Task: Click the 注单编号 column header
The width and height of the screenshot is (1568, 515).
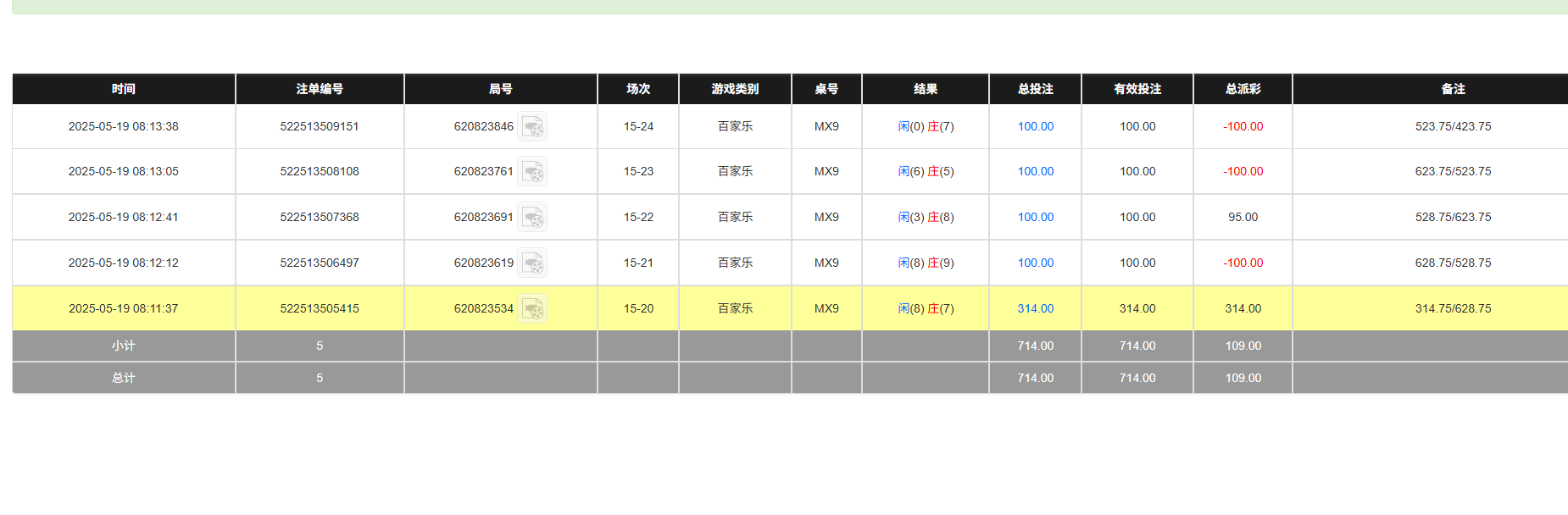Action: click(320, 89)
